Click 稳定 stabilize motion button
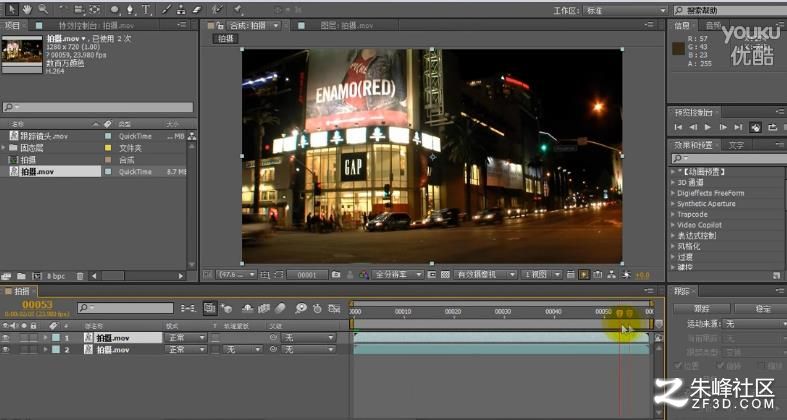Image resolution: width=787 pixels, height=420 pixels. (x=760, y=309)
